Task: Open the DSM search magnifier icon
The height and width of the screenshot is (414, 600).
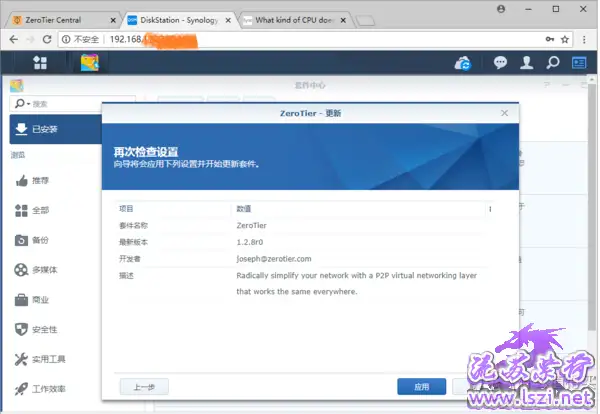Action: [553, 62]
